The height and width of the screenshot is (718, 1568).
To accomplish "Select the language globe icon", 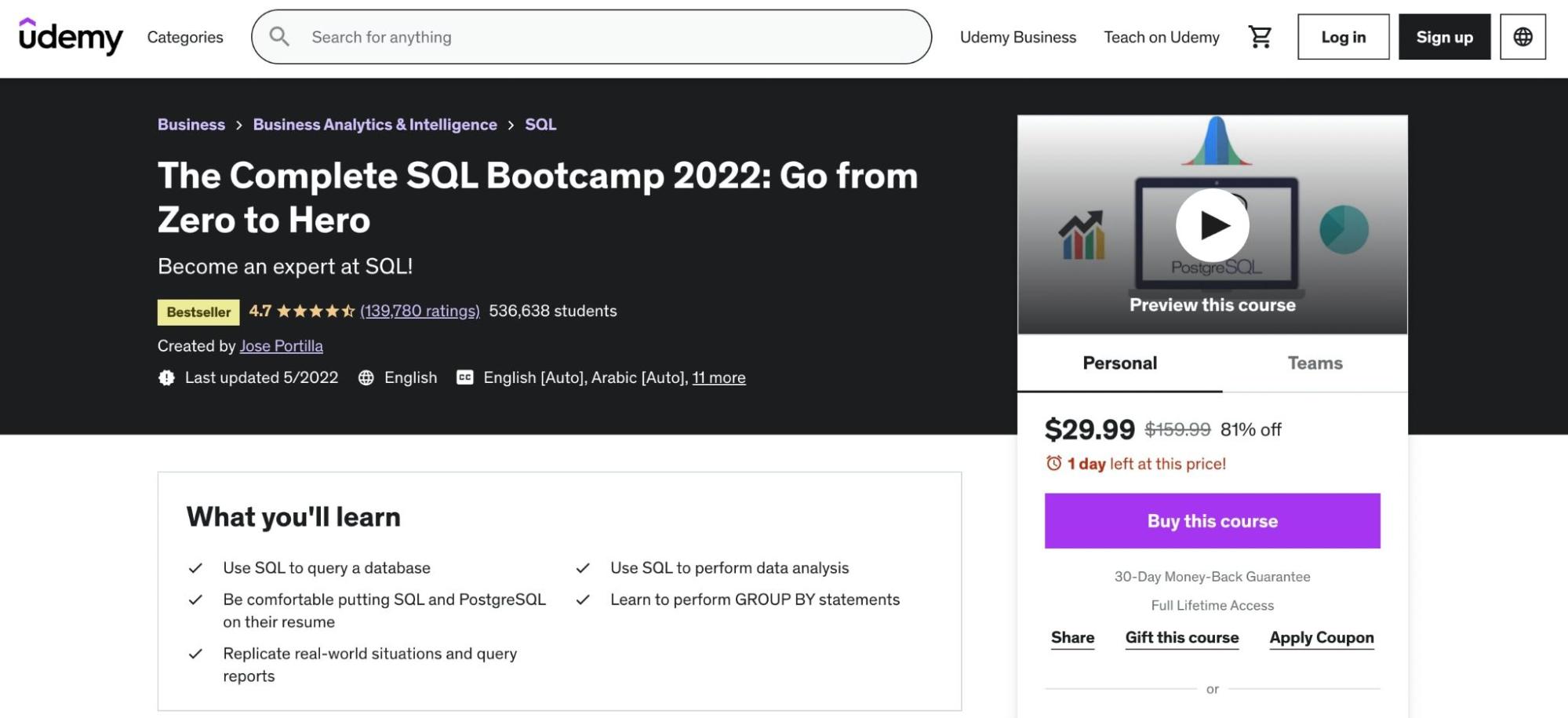I will (1523, 36).
